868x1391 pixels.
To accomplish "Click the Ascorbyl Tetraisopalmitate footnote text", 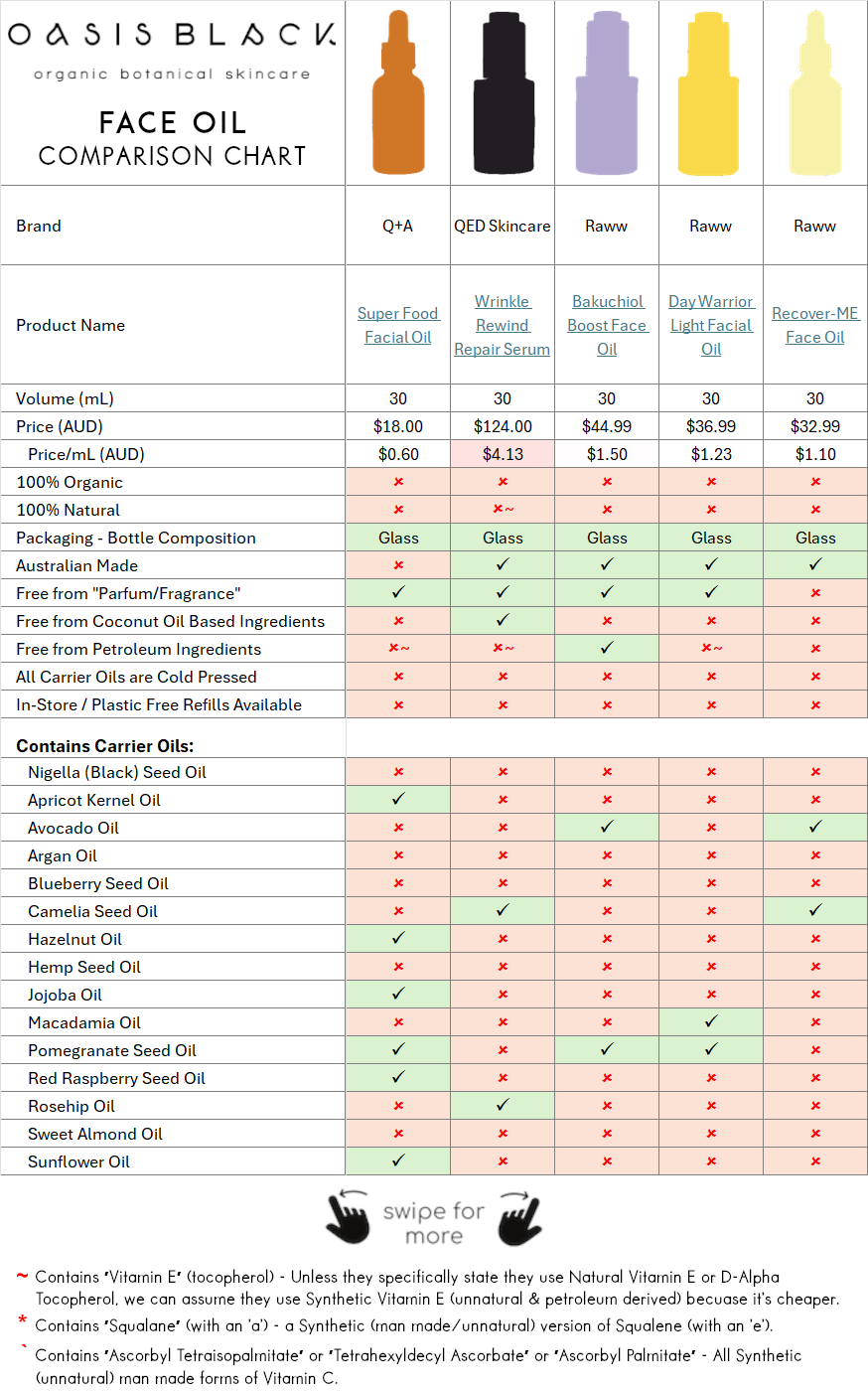I will pyautogui.click(x=418, y=1366).
